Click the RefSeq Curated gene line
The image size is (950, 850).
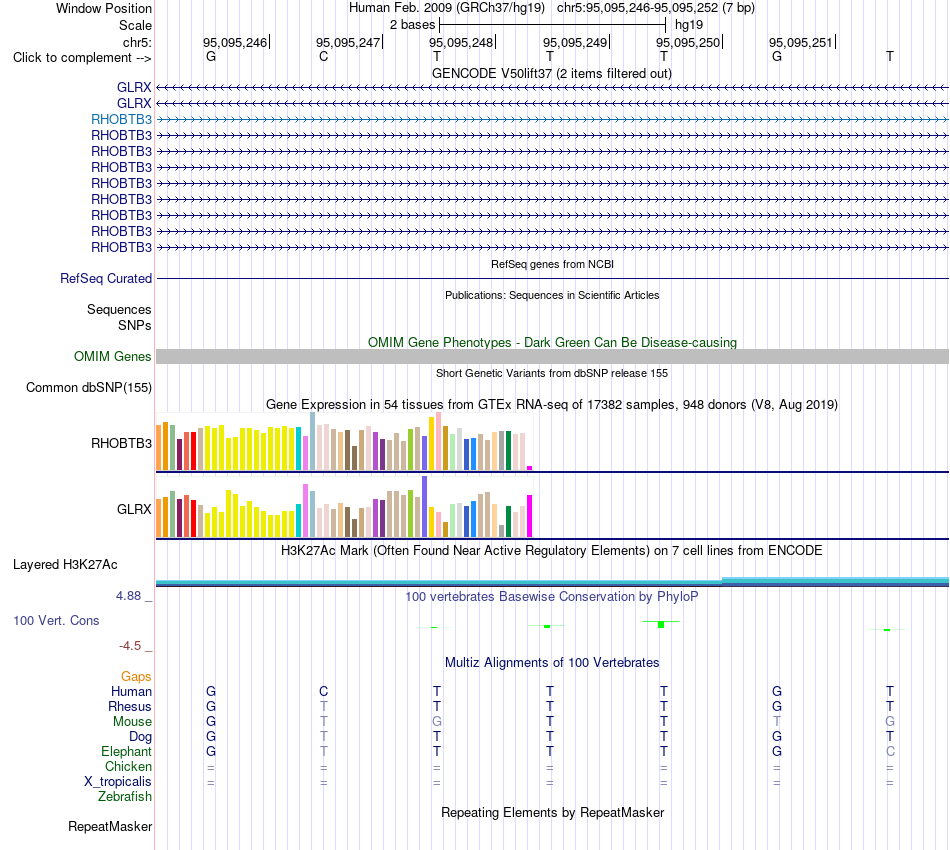click(552, 279)
